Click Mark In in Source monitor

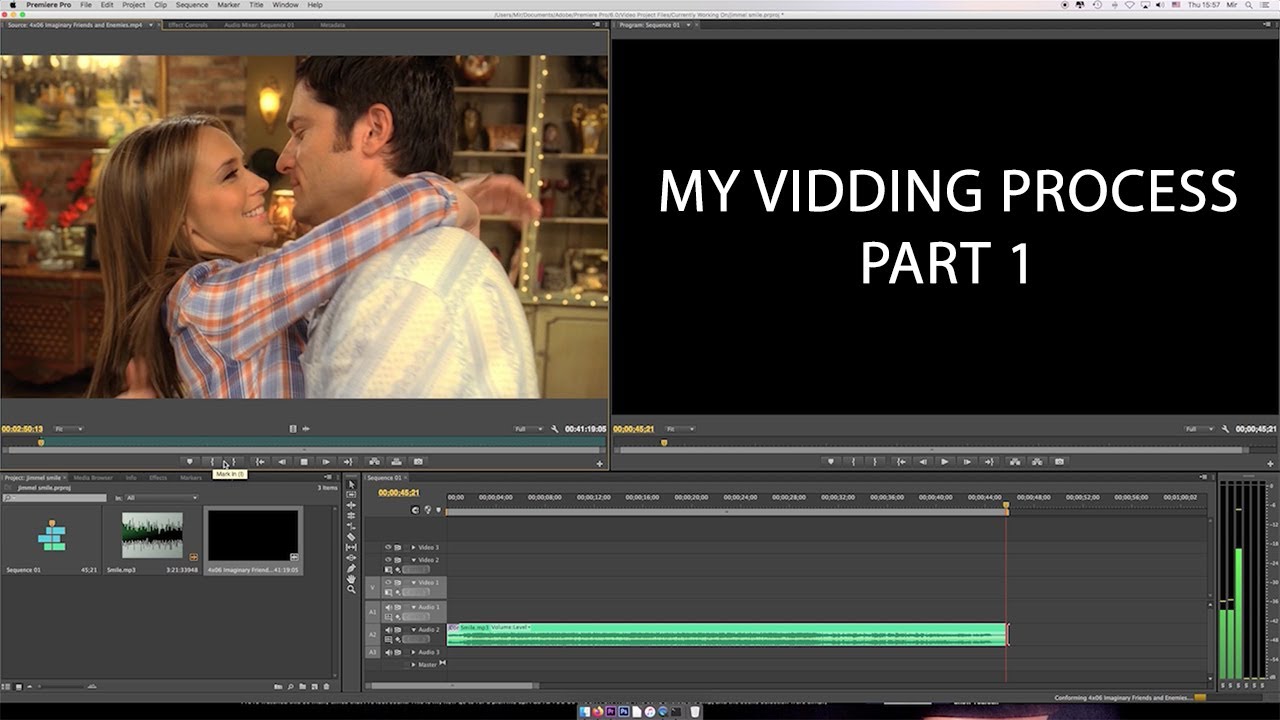[212, 462]
